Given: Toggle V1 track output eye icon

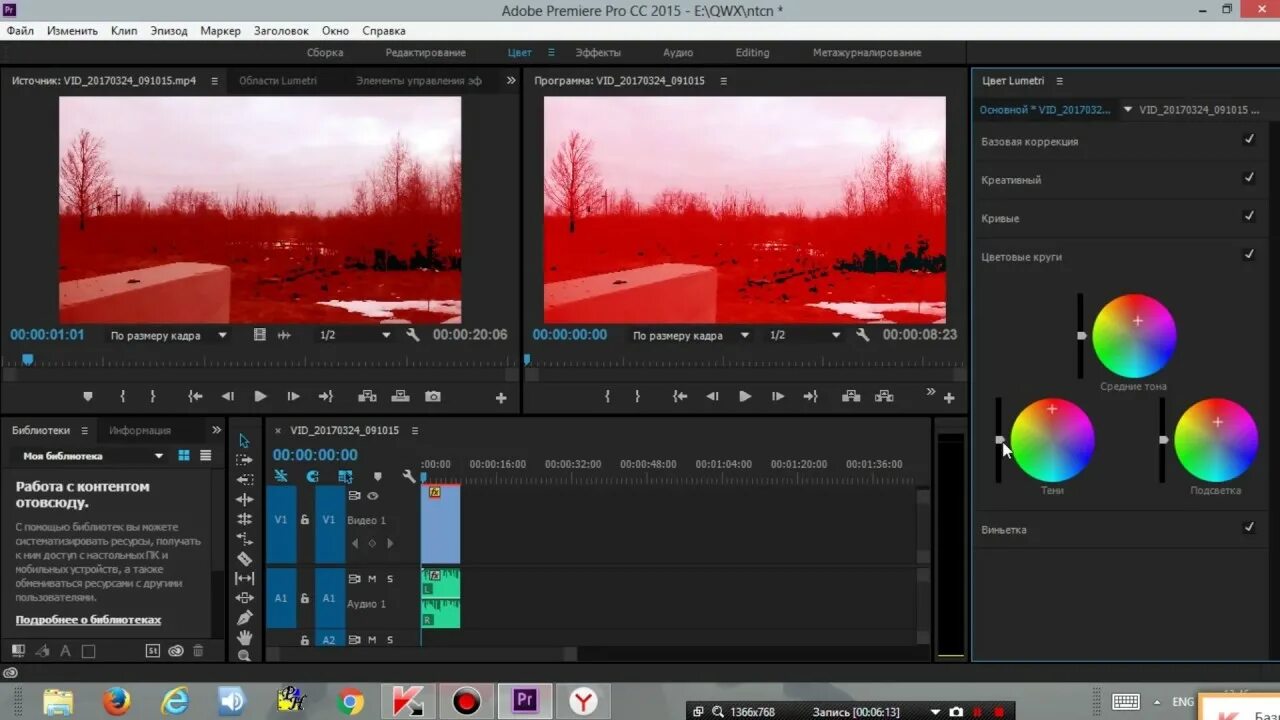Looking at the screenshot, I should tap(373, 496).
